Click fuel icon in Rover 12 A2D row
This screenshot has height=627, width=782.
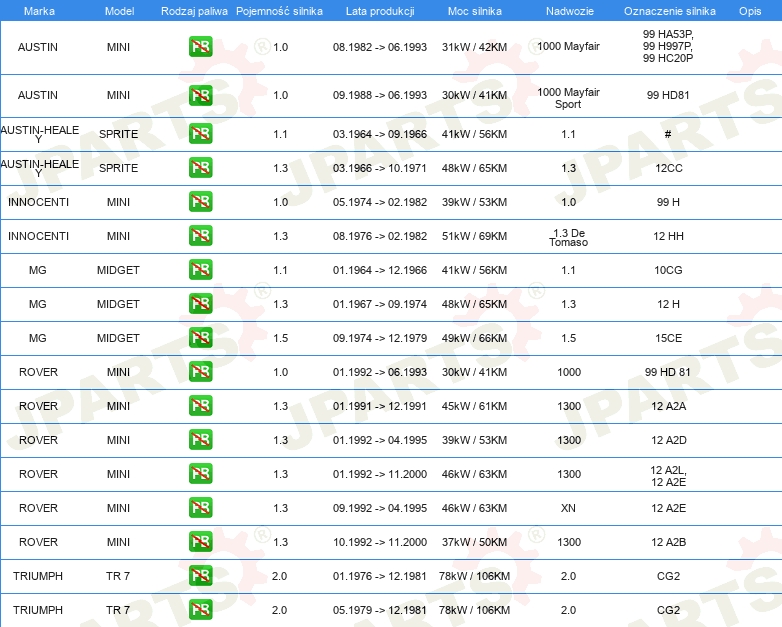point(200,439)
